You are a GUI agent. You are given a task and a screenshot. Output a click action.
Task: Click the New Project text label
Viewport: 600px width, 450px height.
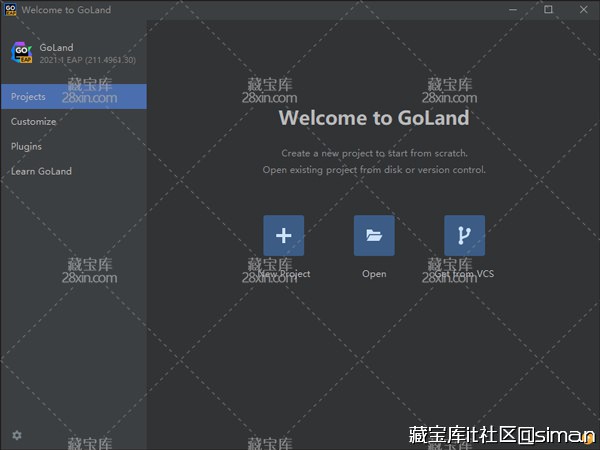pos(284,274)
